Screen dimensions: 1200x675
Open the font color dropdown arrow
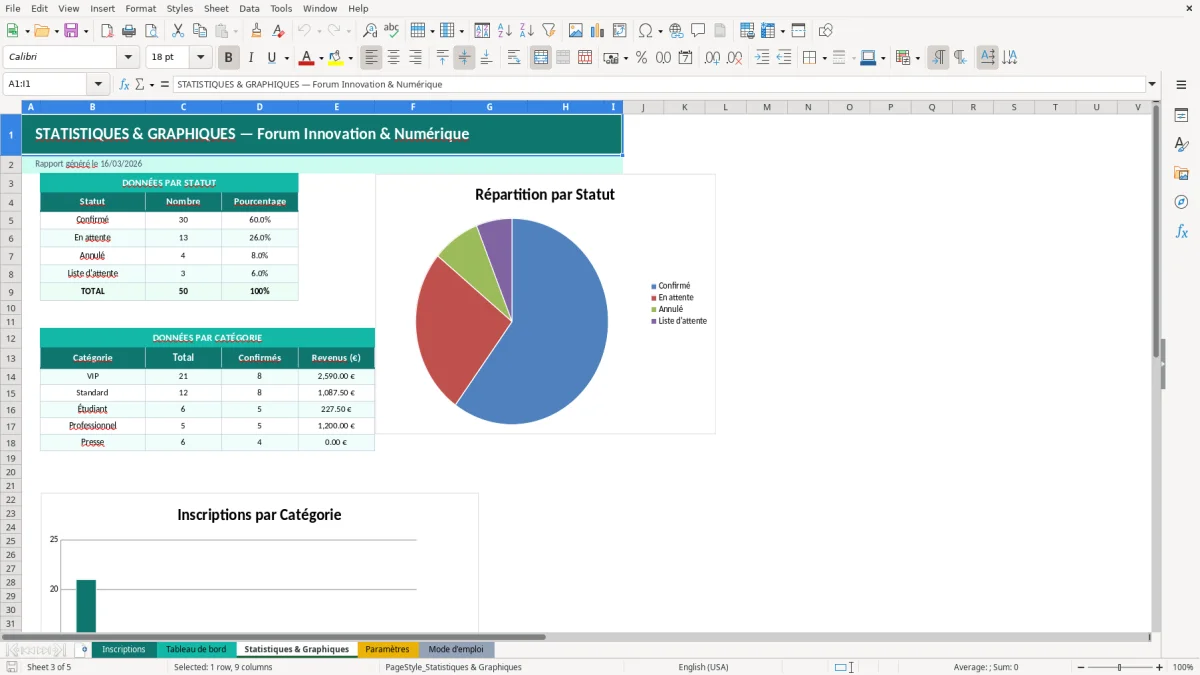pyautogui.click(x=321, y=58)
